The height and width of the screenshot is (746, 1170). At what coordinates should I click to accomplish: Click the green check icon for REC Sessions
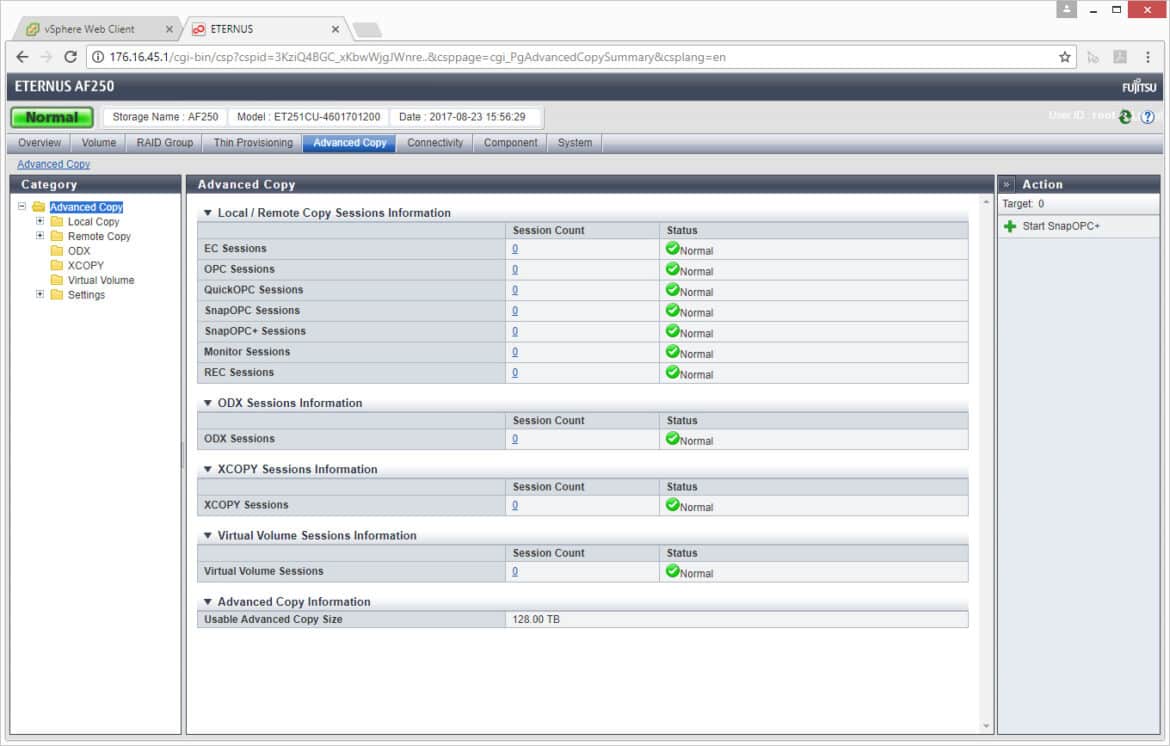point(672,372)
